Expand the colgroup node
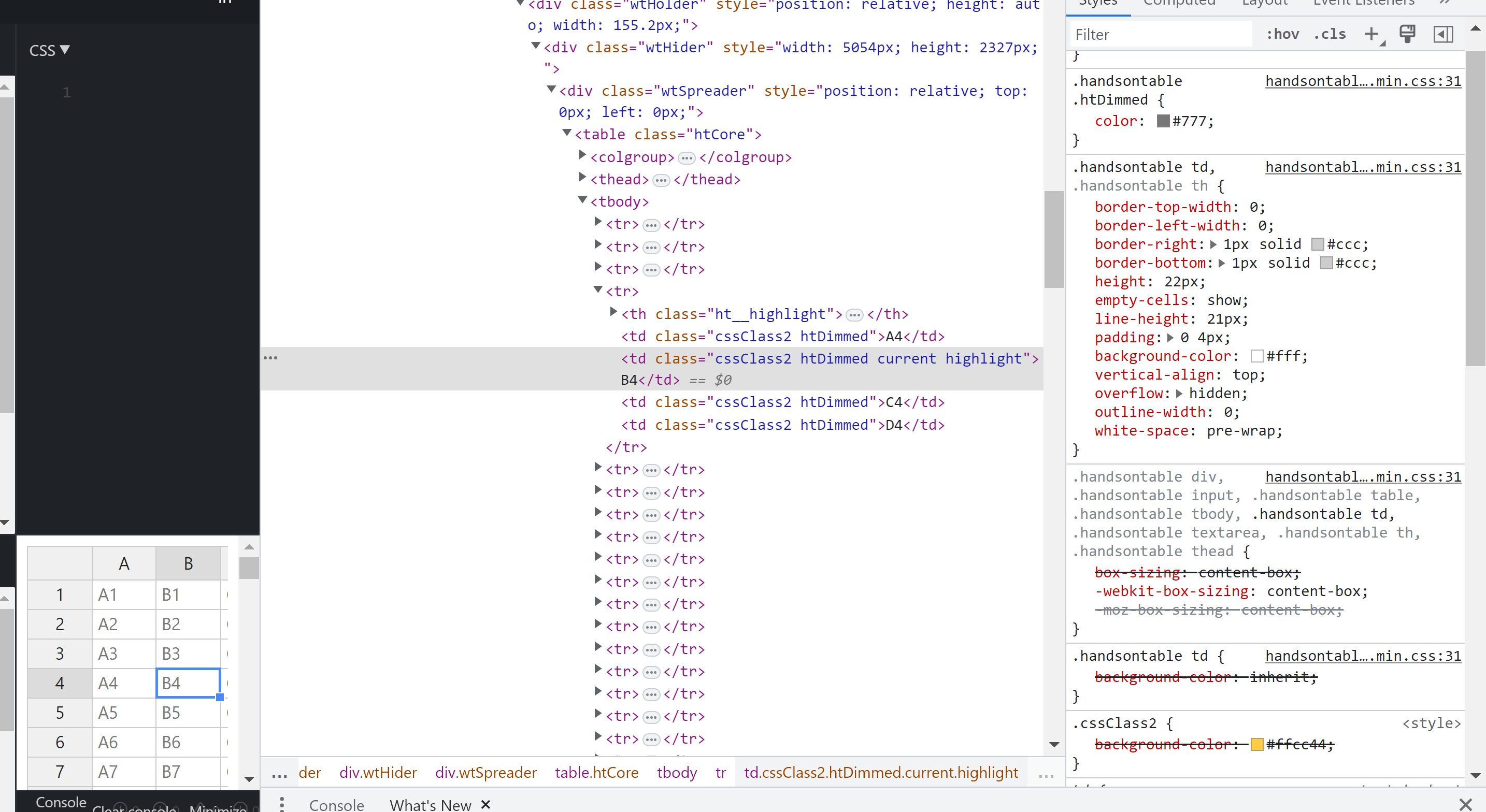 [582, 155]
